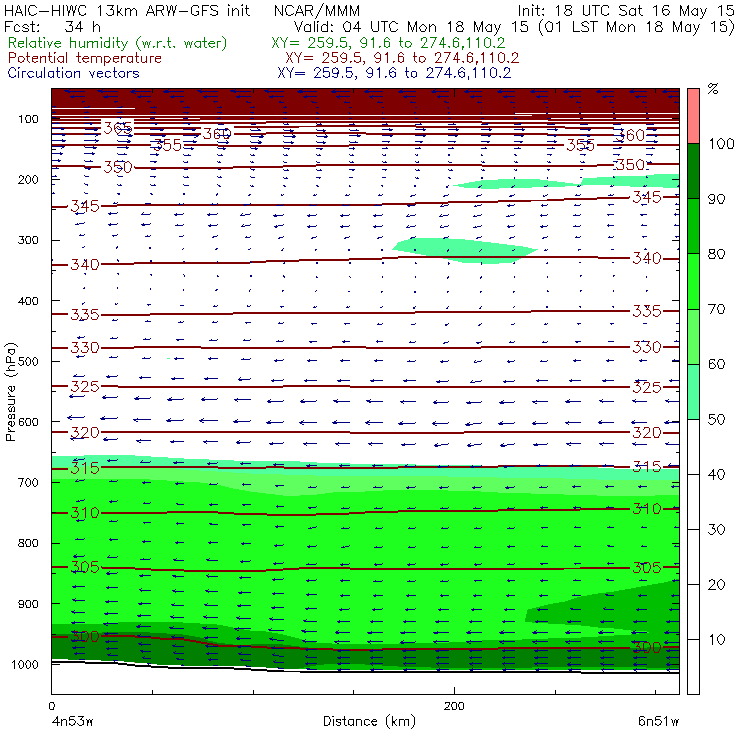Click the colorbar '80' tick label

point(716,254)
